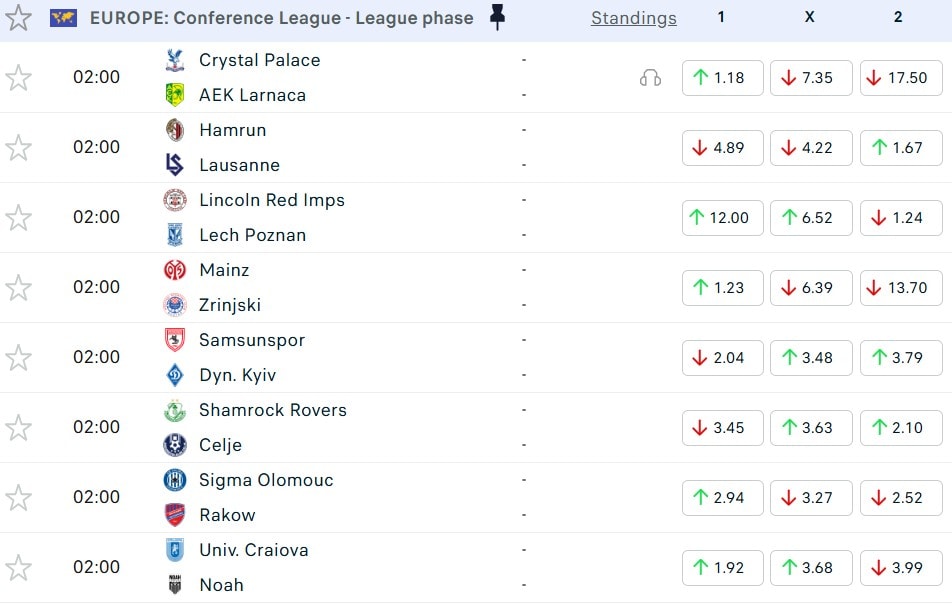Toggle favorite star for Mainz vs Zrinjski

(19, 288)
